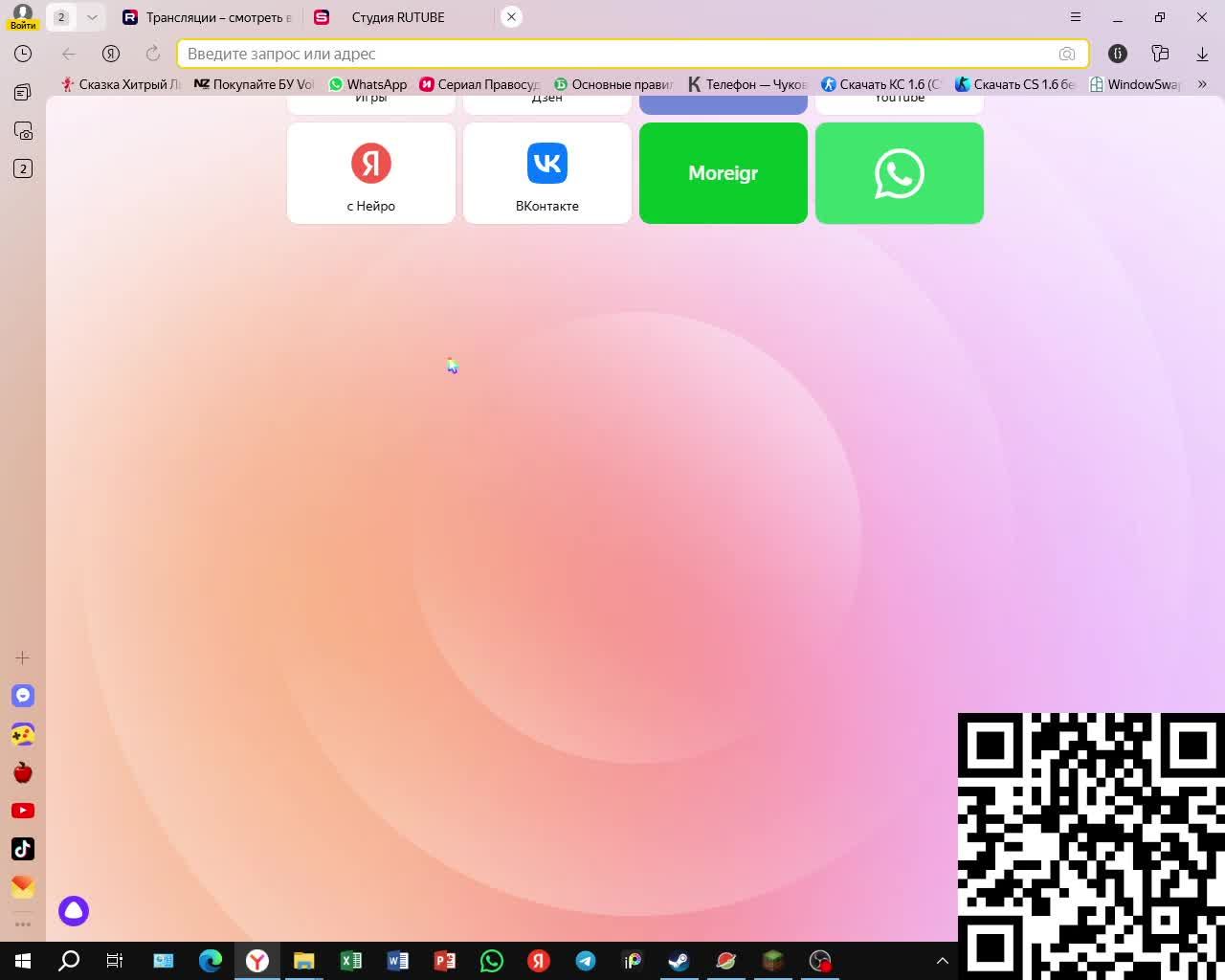Open the WindowSwap bookmark
The width and height of the screenshot is (1225, 980).
coord(1136,84)
